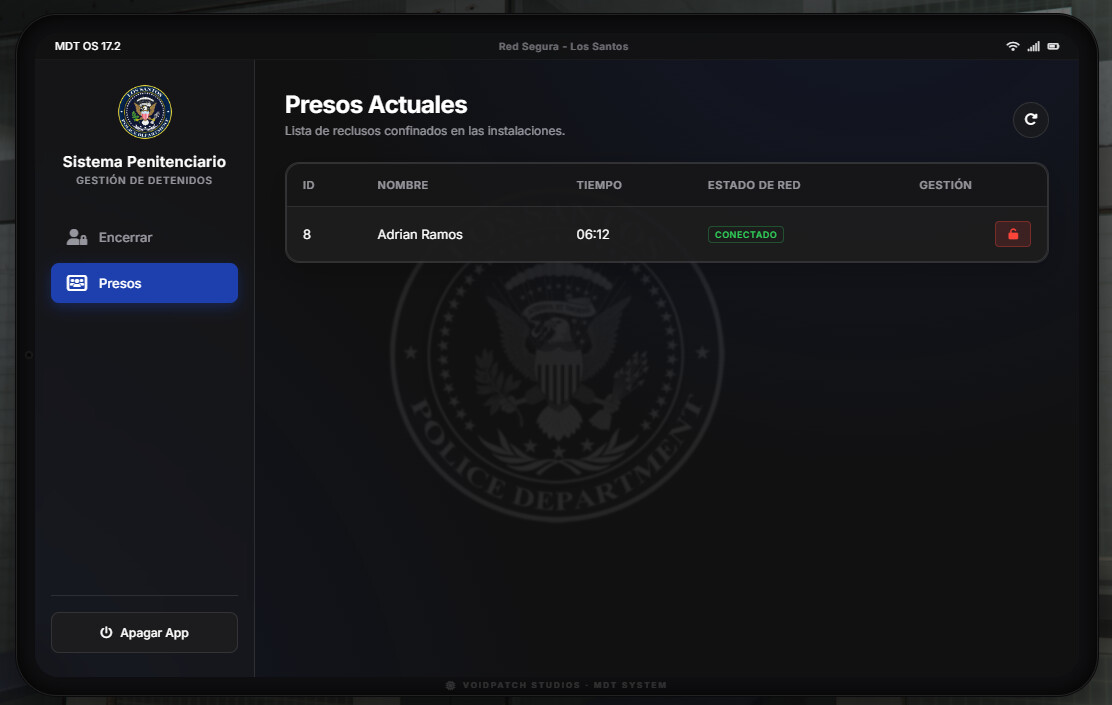The image size is (1112, 705).
Task: Click the GESTIÓN column header
Action: click(945, 184)
